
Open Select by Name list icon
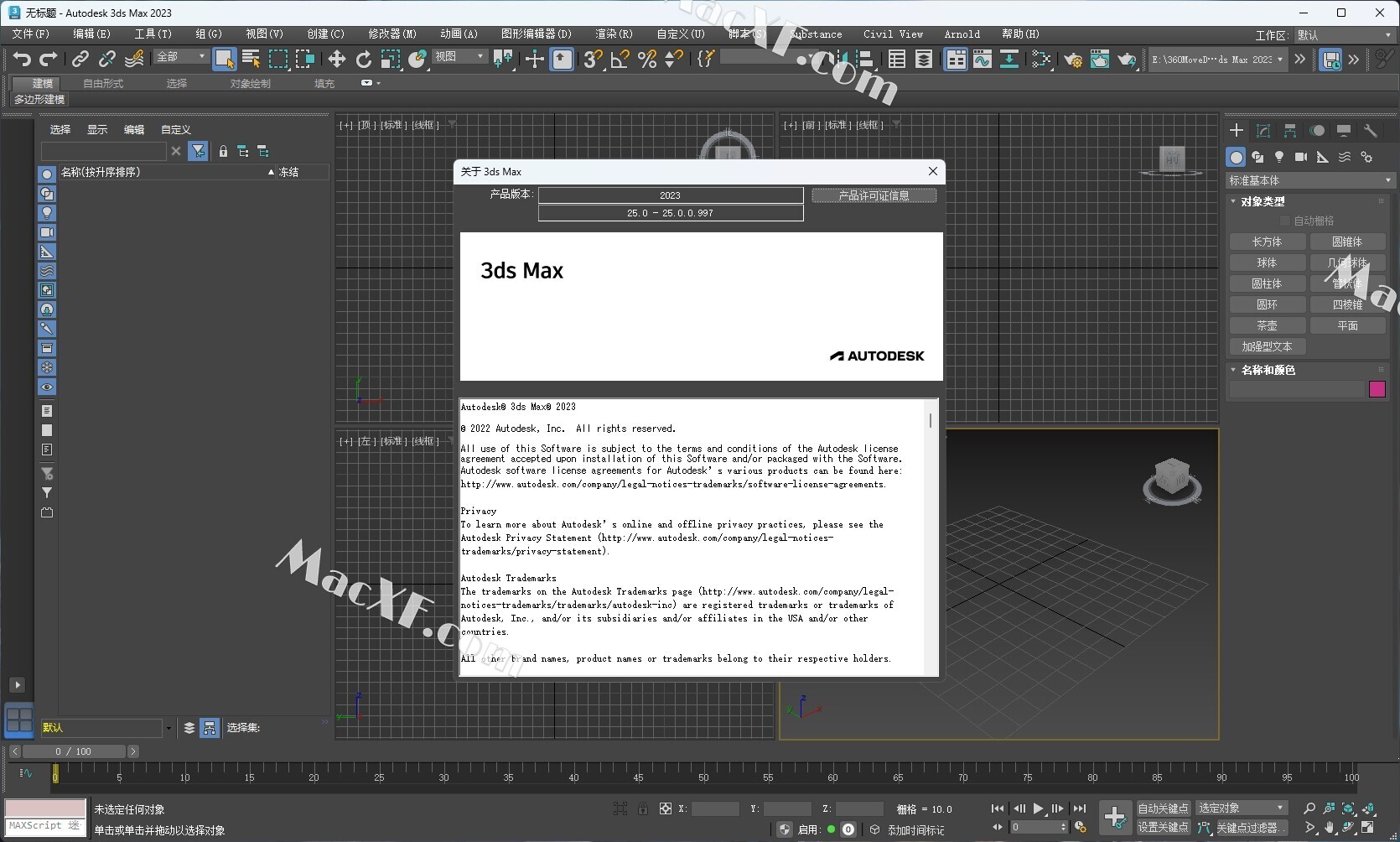click(251, 59)
